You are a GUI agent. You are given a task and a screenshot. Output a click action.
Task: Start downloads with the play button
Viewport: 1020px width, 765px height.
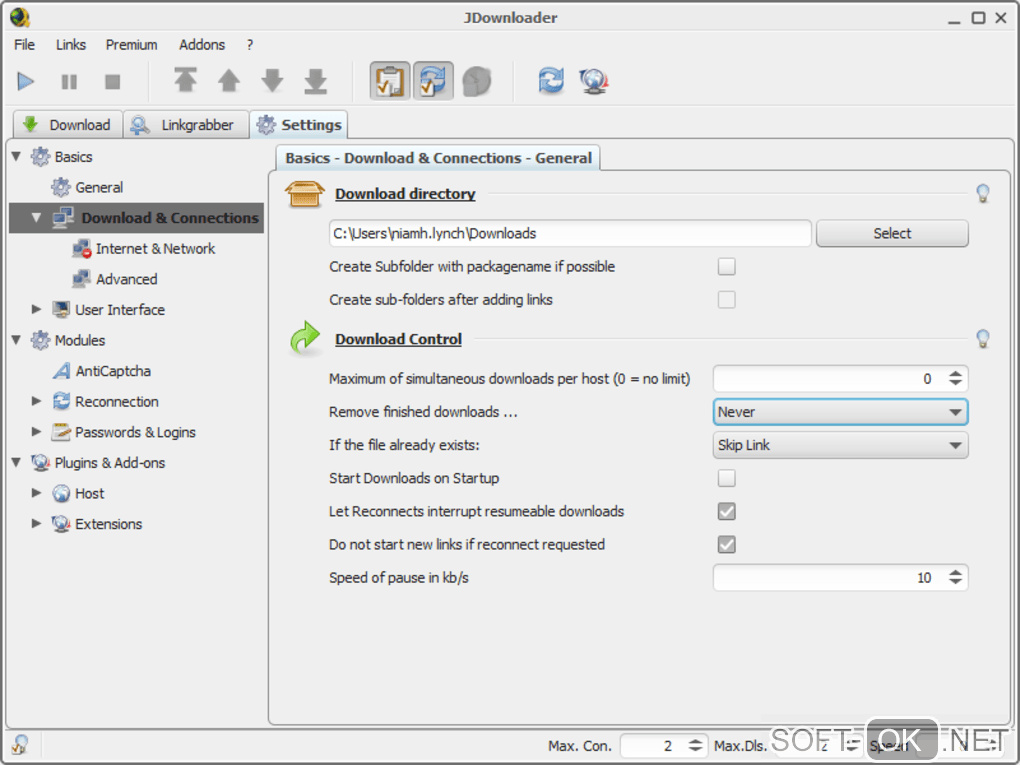(x=25, y=82)
